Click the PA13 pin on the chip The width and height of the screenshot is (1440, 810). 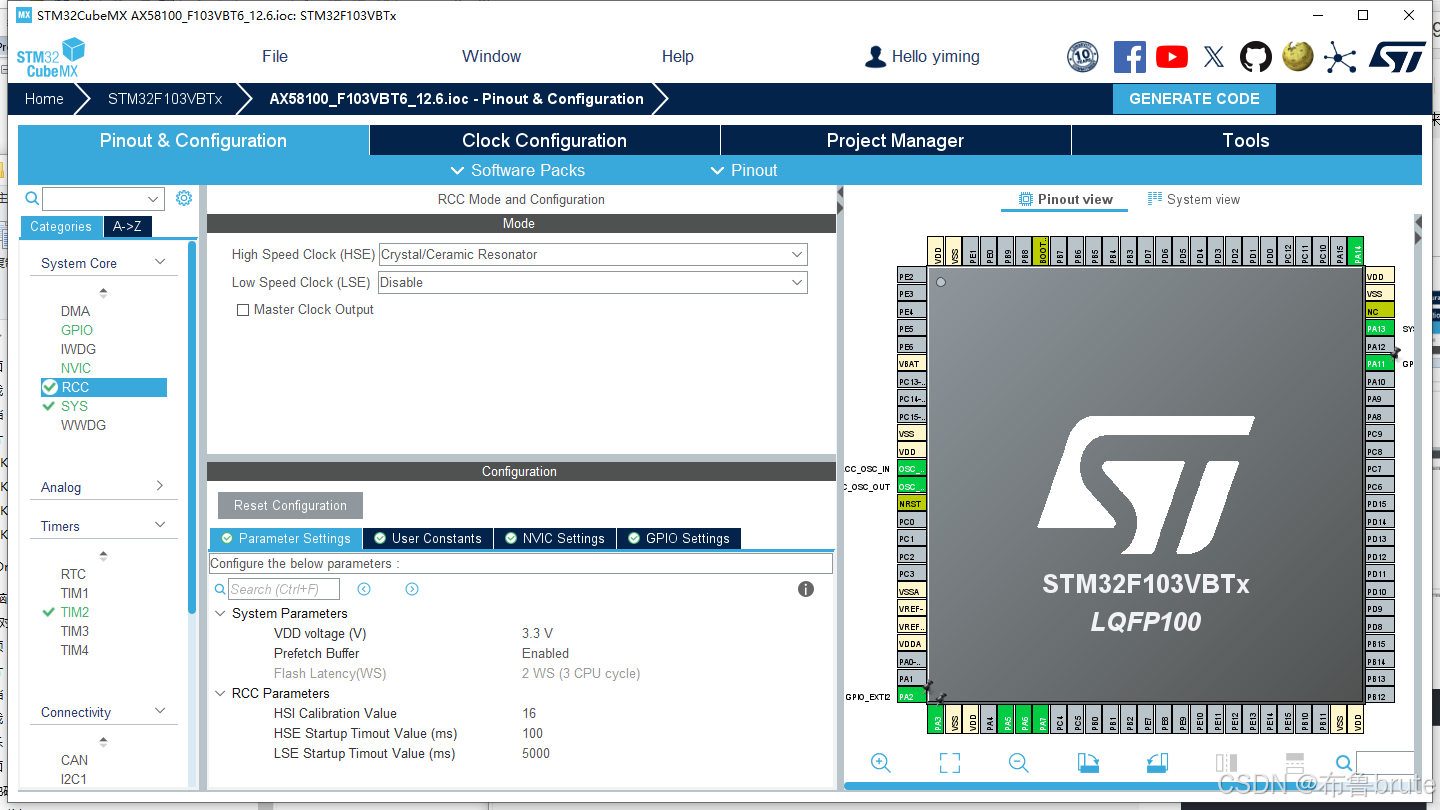click(1379, 329)
